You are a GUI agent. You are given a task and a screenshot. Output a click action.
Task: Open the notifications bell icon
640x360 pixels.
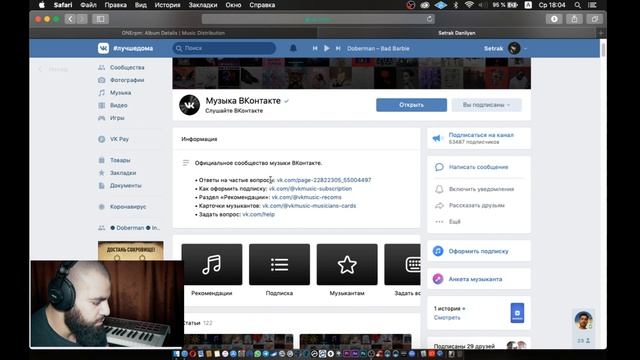293,48
